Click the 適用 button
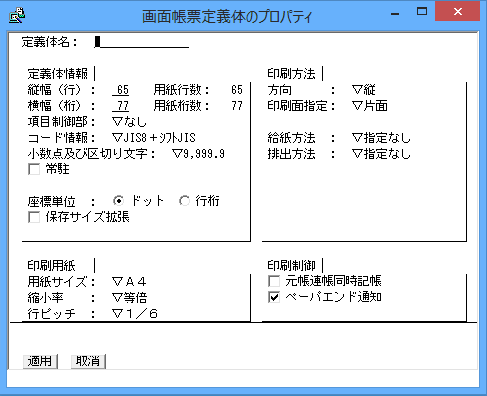This screenshot has width=487, height=396. [40, 361]
